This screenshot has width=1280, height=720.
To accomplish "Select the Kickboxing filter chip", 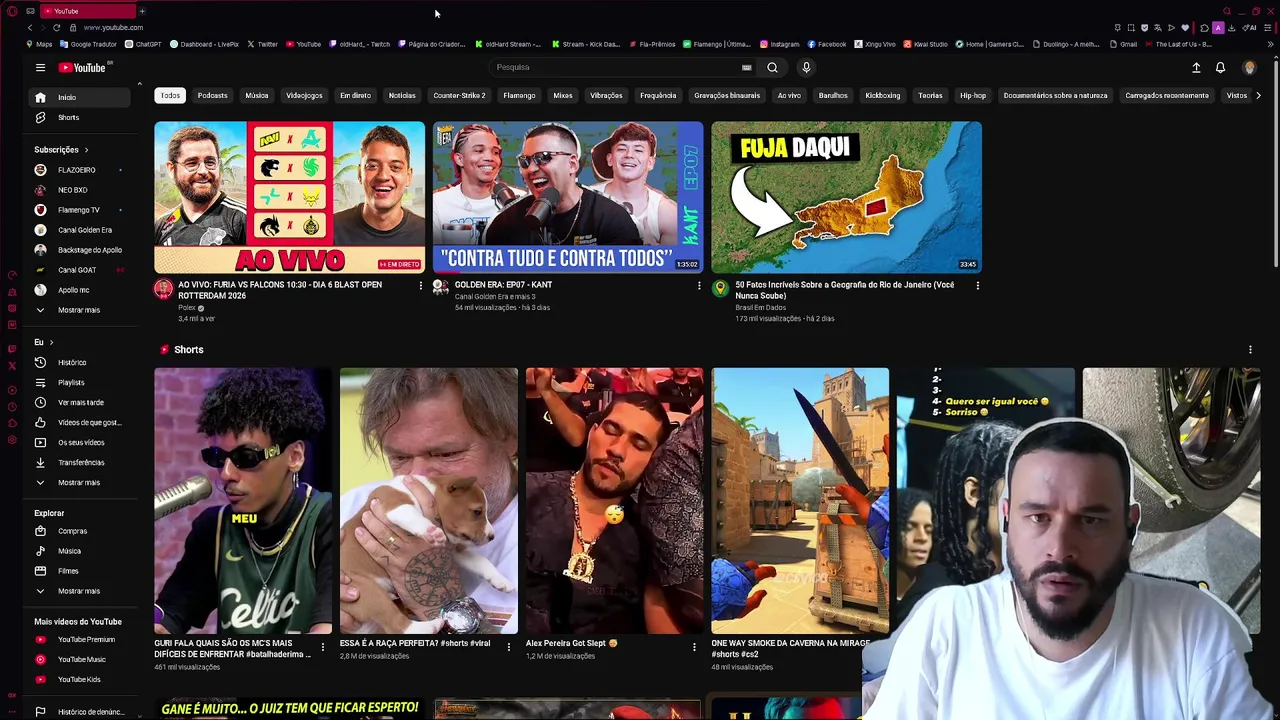I will (x=883, y=95).
